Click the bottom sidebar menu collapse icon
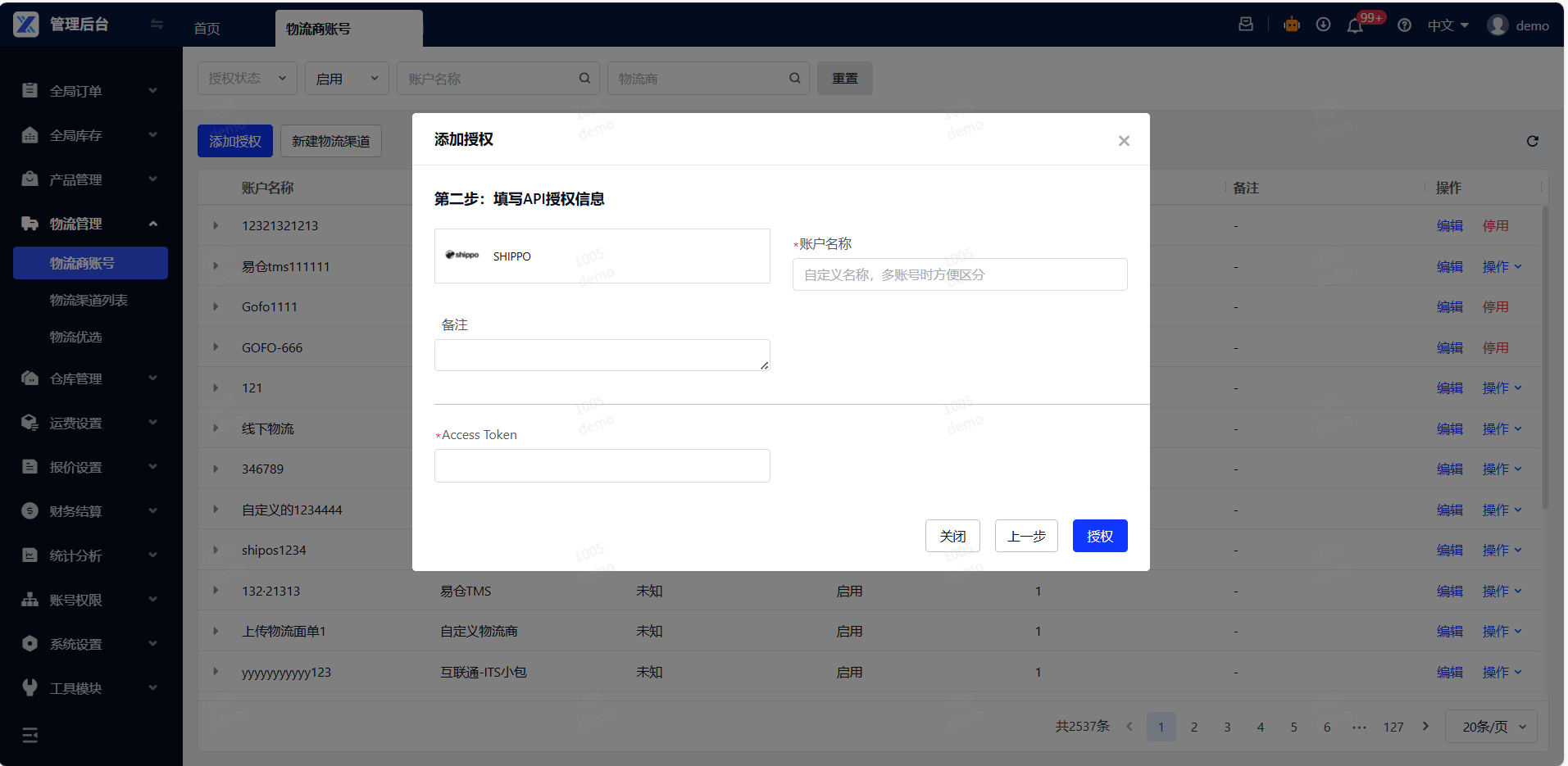Viewport: 1568px width, 766px height. [30, 735]
